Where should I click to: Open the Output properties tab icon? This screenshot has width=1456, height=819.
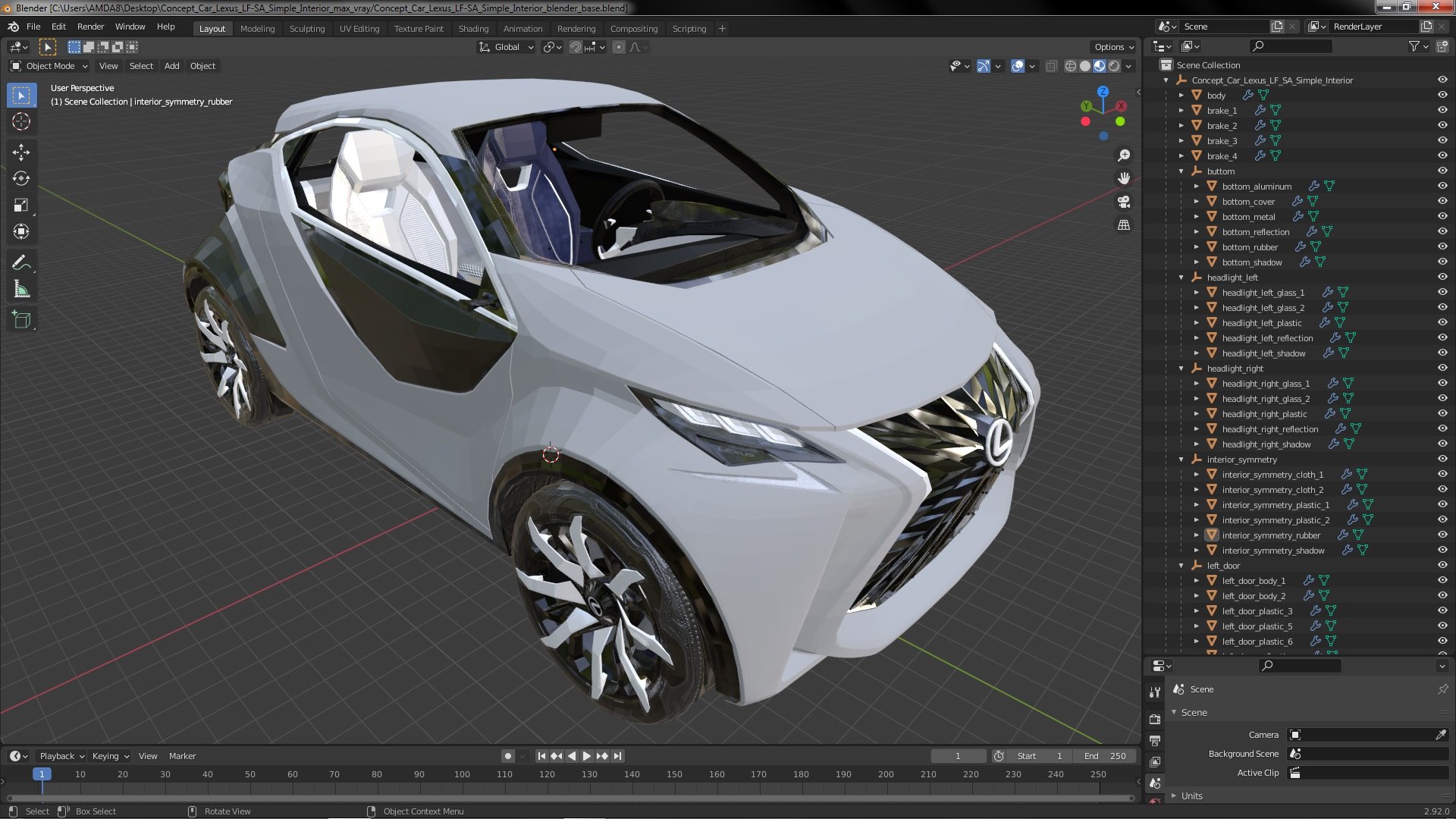pos(1155,740)
